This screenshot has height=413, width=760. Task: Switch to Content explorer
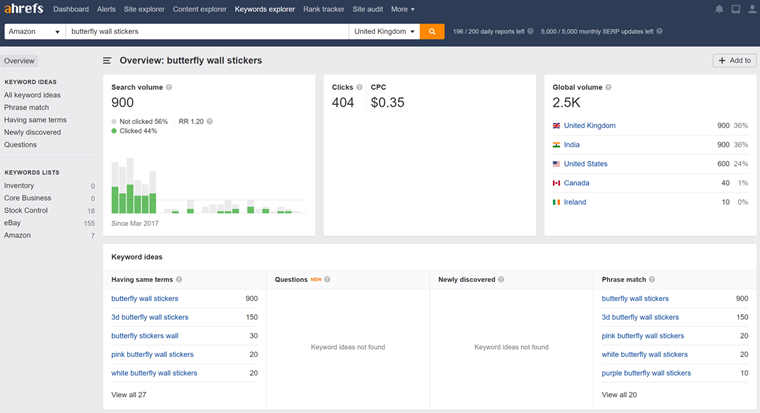tap(200, 9)
